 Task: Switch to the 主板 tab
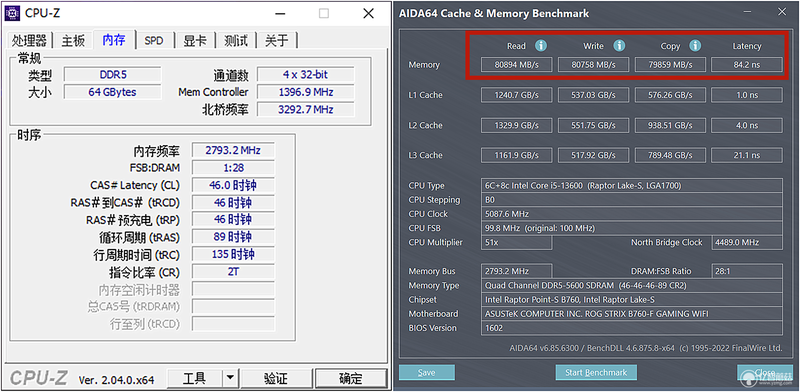(x=72, y=41)
